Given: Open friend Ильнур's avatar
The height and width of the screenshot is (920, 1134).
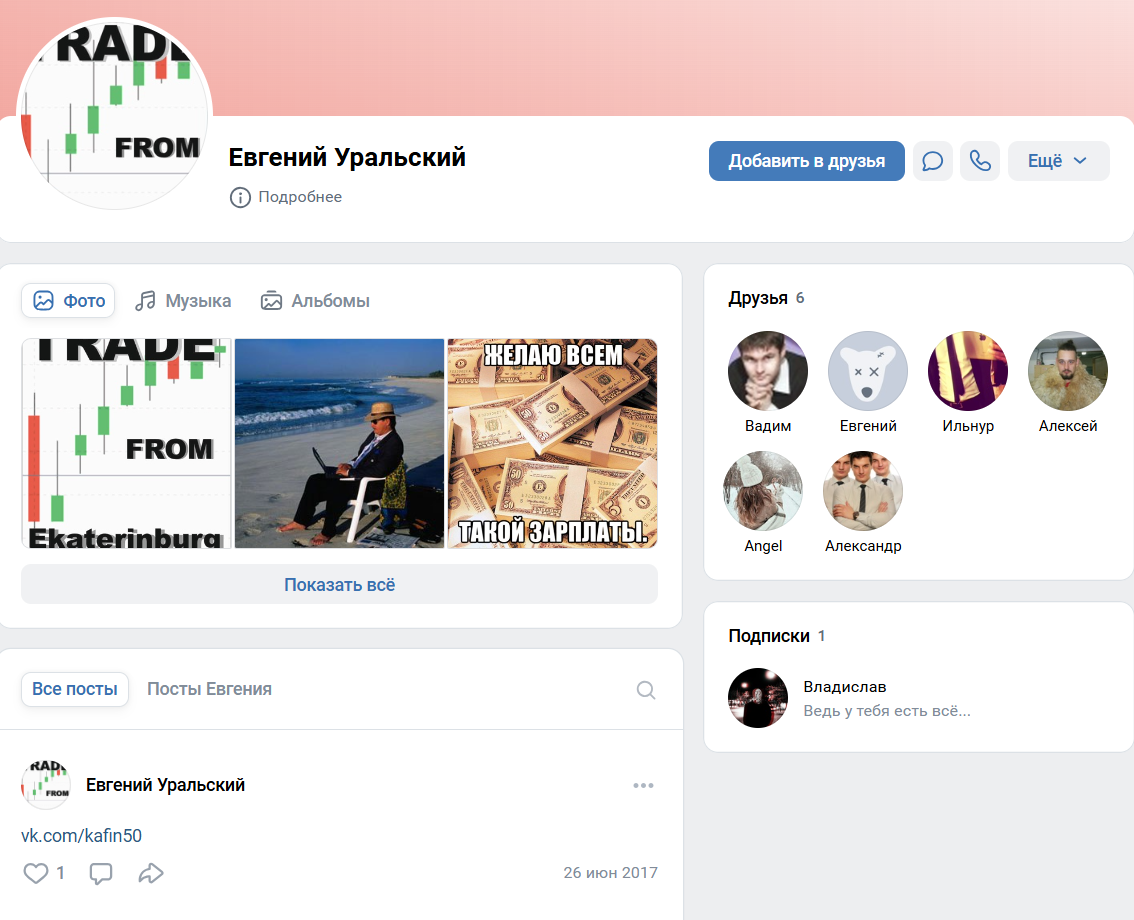Looking at the screenshot, I should click(968, 371).
